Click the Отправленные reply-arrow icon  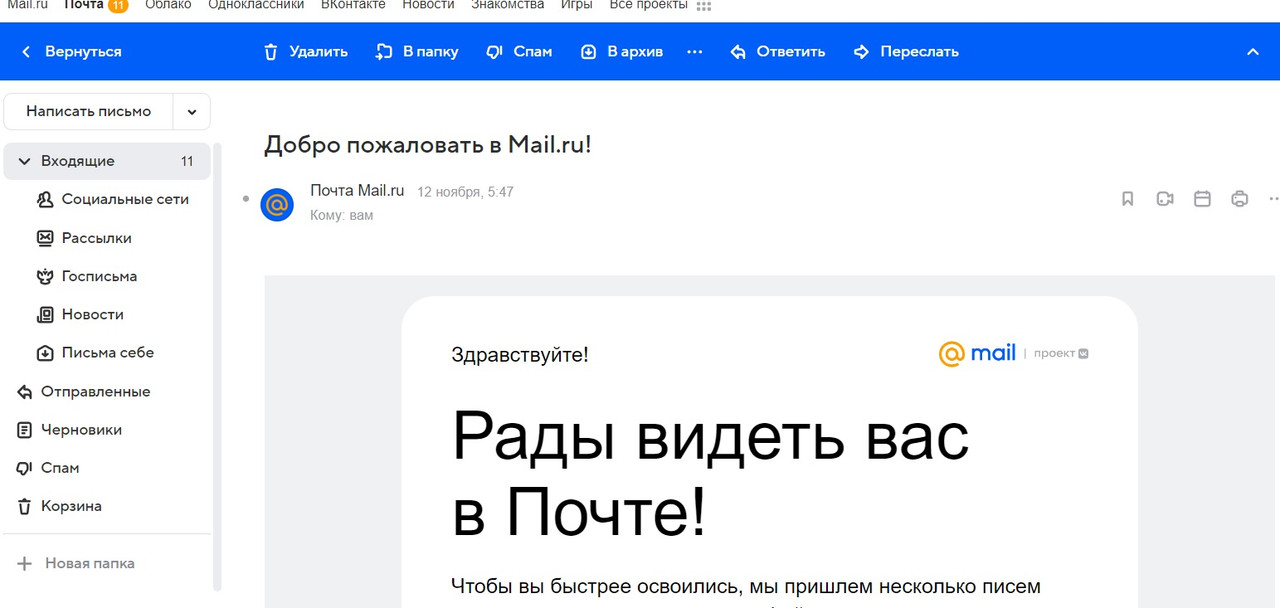pyautogui.click(x=25, y=391)
